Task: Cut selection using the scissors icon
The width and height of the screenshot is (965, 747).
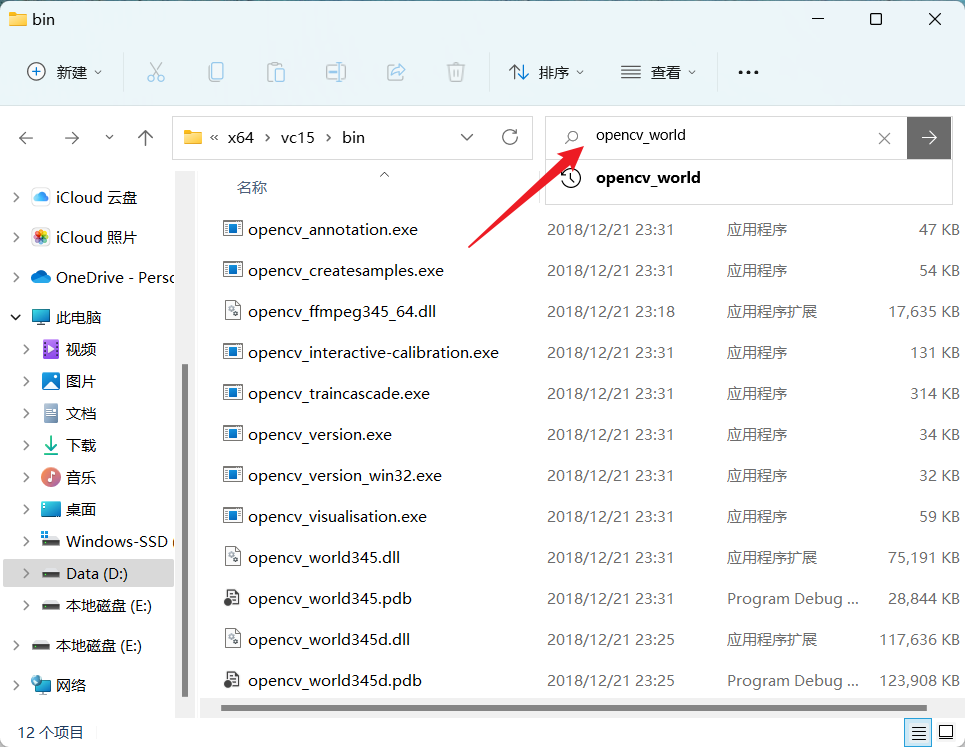Action: click(155, 71)
